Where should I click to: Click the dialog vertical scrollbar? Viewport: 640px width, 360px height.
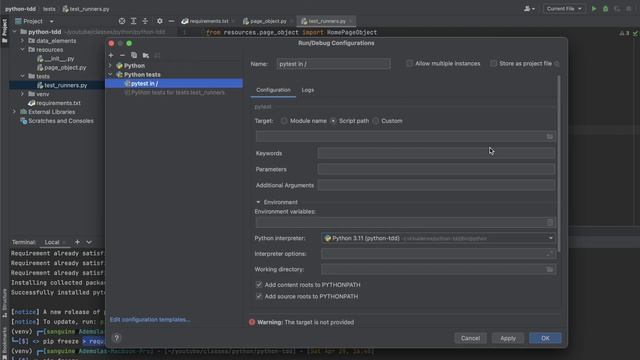pos(558,163)
